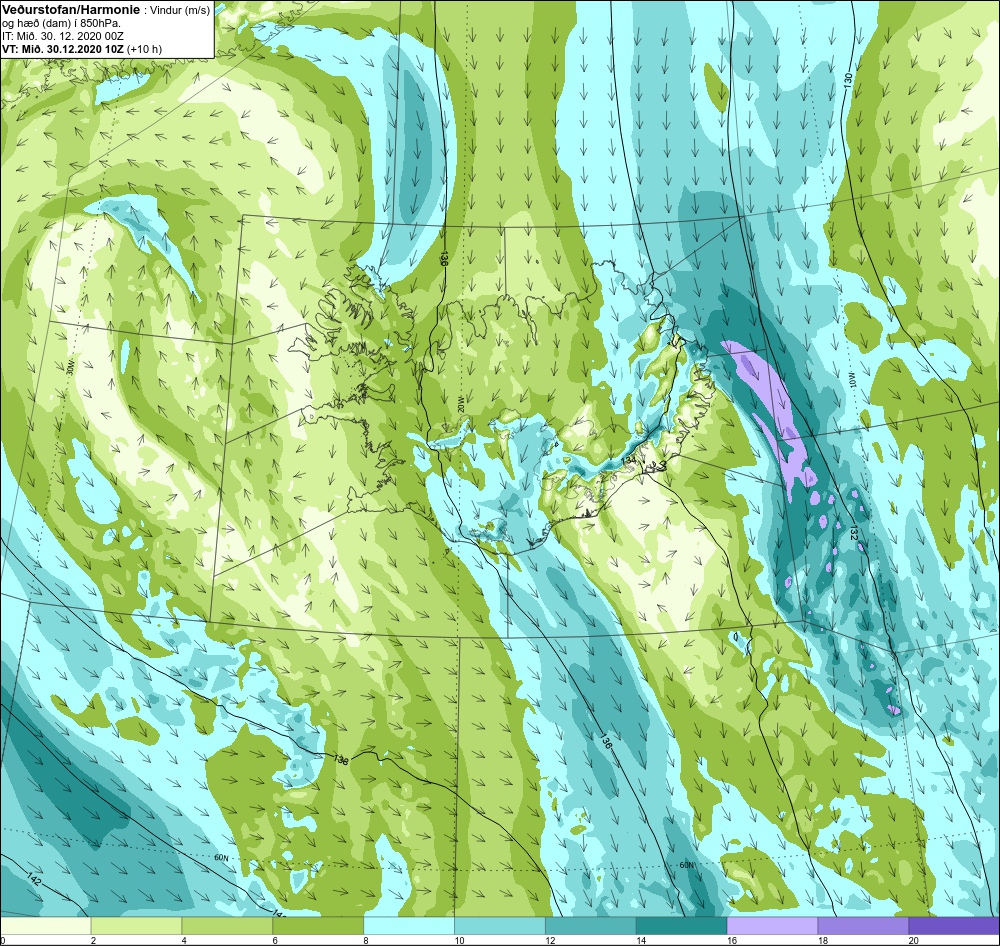Viewport: 1000px width, 946px height.
Task: Choose the 6–8 m/s olive green legend swatch
Action: (318, 925)
